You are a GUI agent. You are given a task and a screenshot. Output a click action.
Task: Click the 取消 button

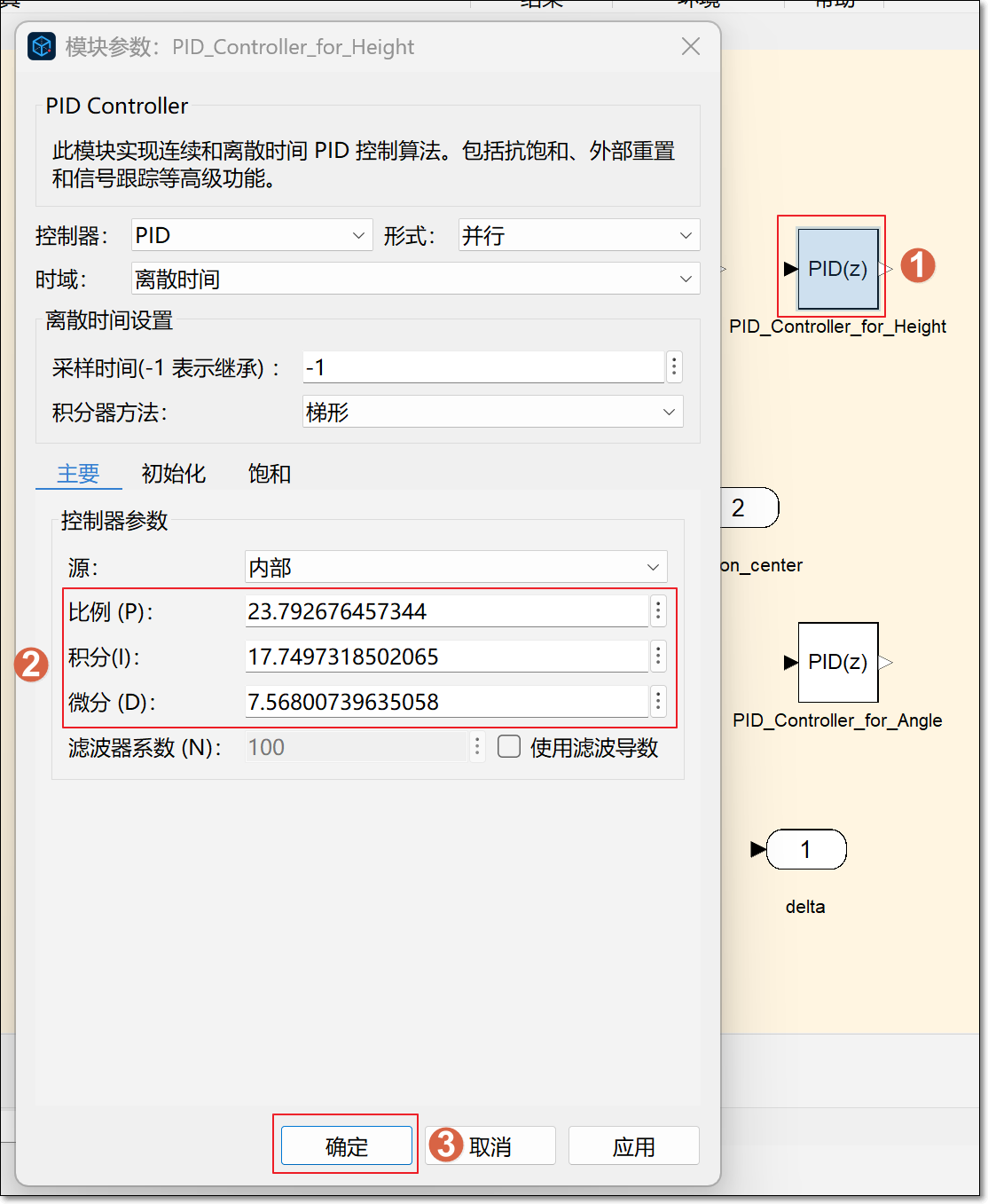(490, 1146)
